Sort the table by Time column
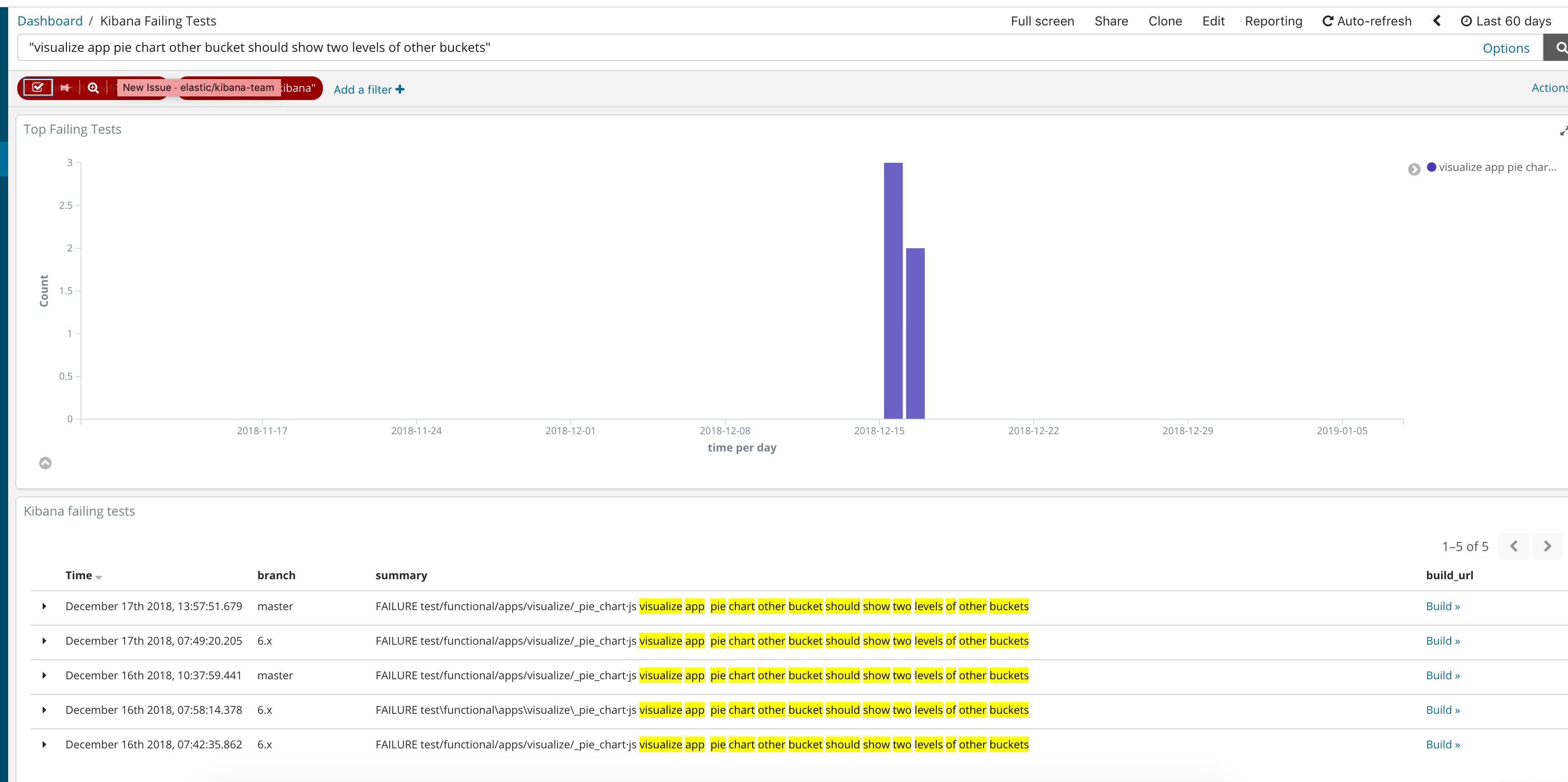This screenshot has width=1568, height=782. pyautogui.click(x=83, y=575)
